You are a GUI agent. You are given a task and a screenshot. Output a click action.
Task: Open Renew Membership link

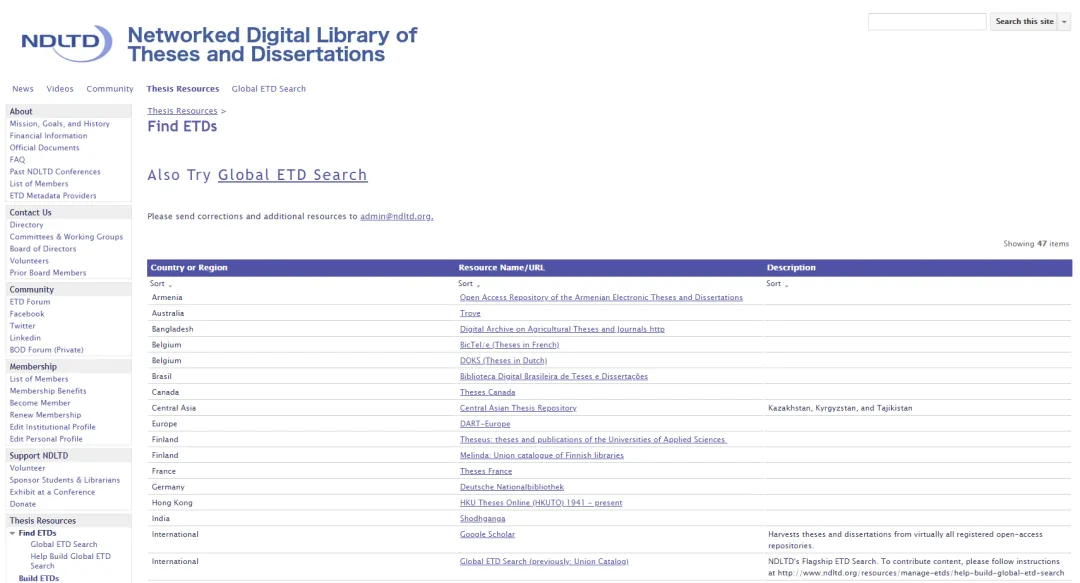[x=45, y=416]
